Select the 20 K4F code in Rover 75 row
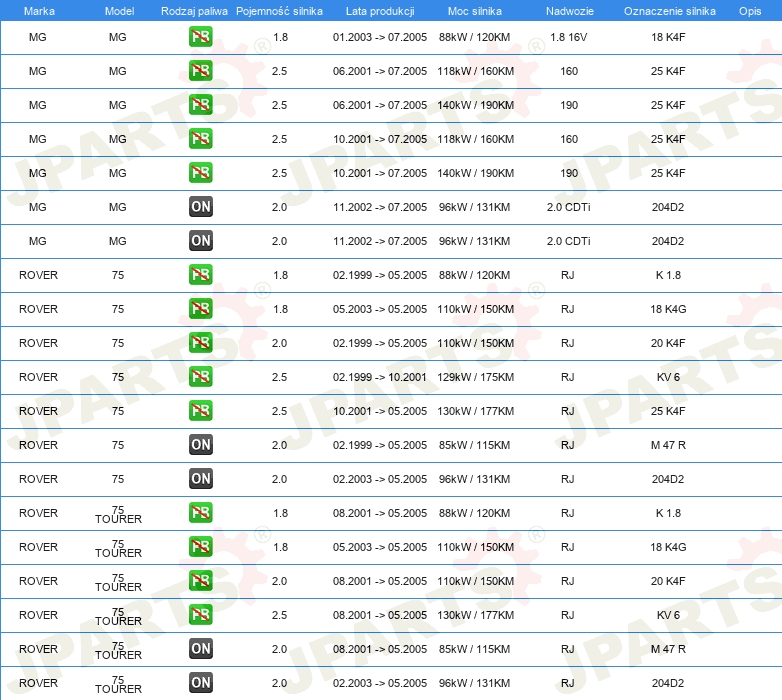The width and height of the screenshot is (782, 700). [668, 343]
